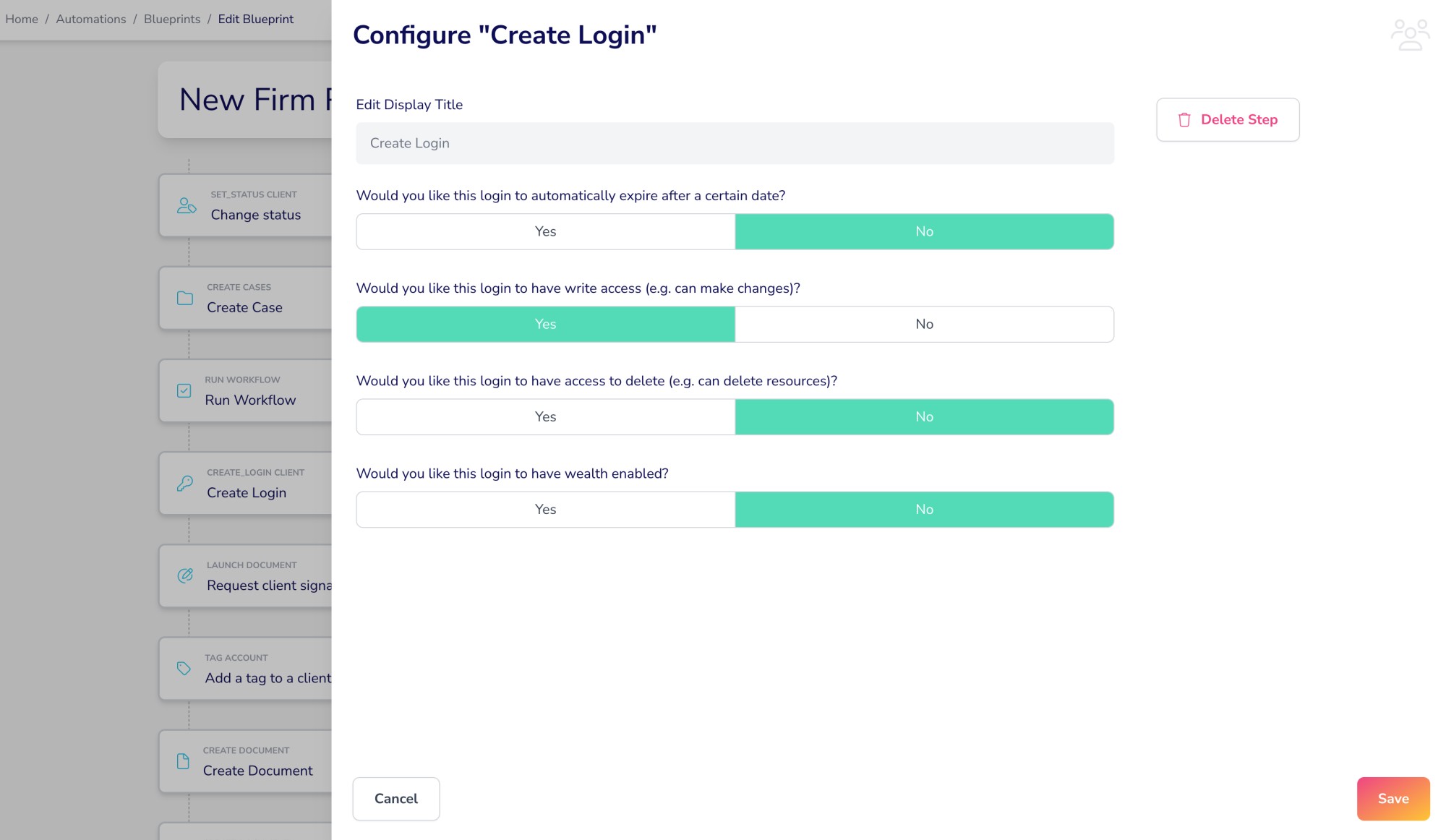
Task: Click the trash icon in Delete Step
Action: 1184,120
